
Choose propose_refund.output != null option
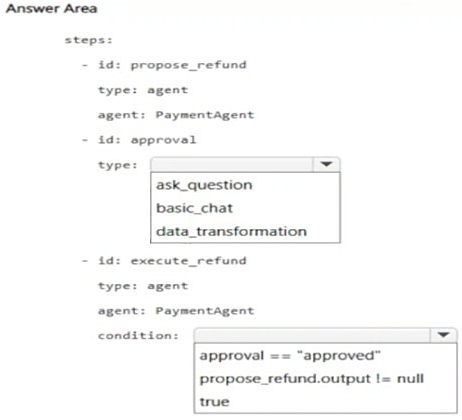tap(312, 379)
